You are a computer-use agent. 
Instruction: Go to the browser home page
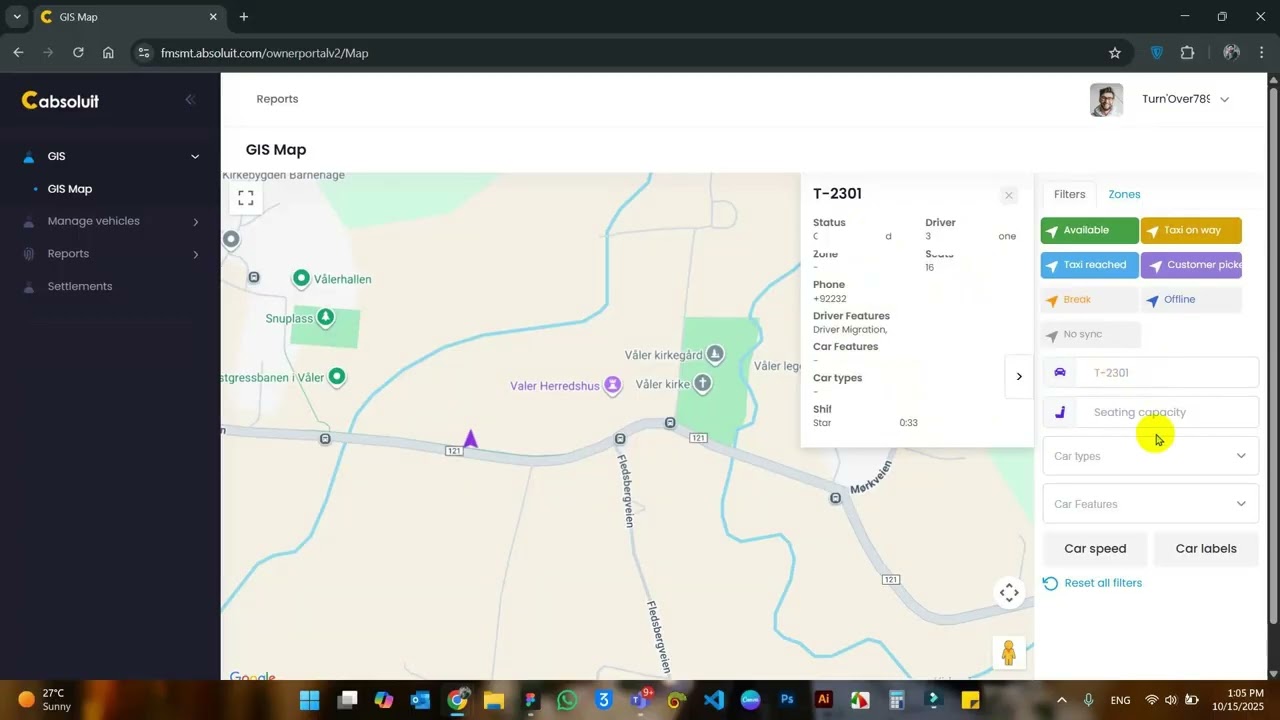tap(108, 53)
